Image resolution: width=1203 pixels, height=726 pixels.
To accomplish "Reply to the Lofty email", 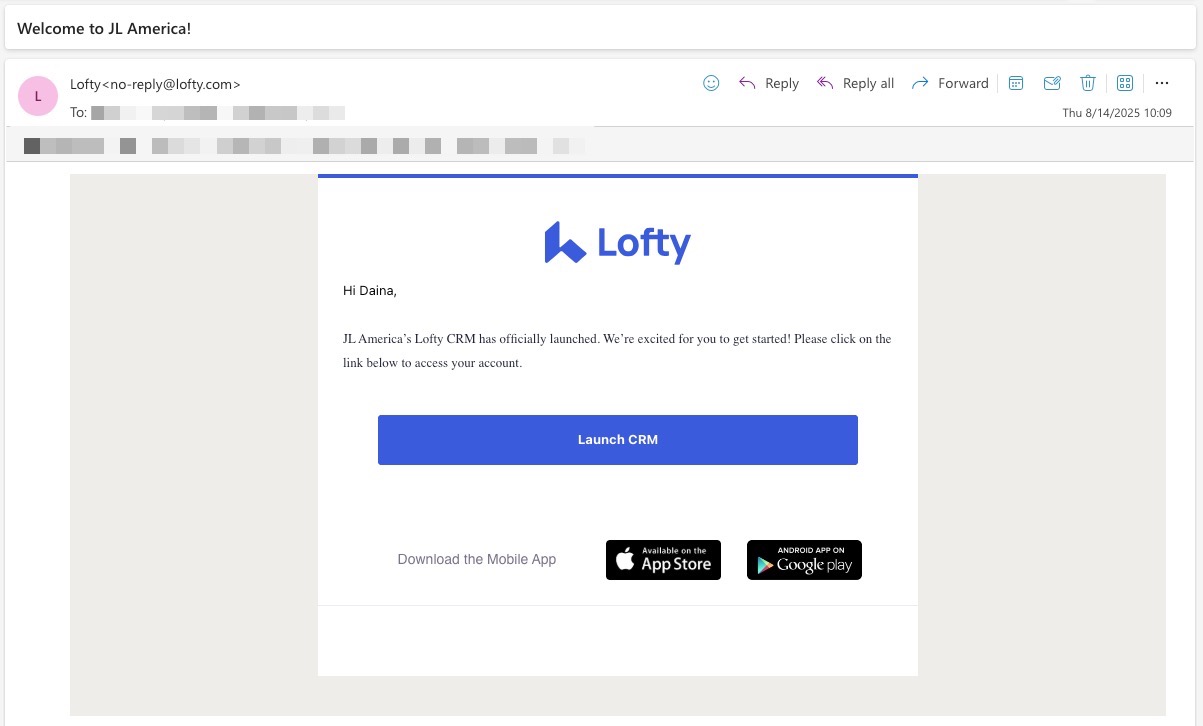I will [x=769, y=83].
